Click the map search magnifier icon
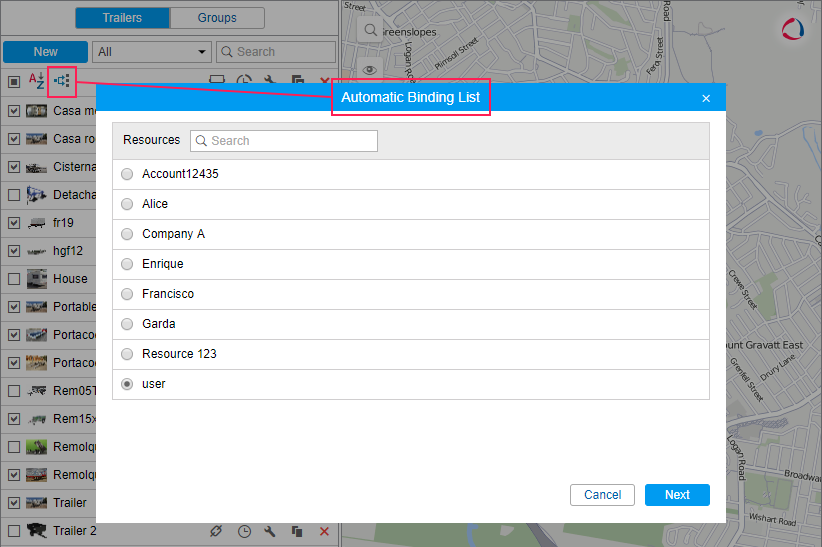 coord(370,31)
